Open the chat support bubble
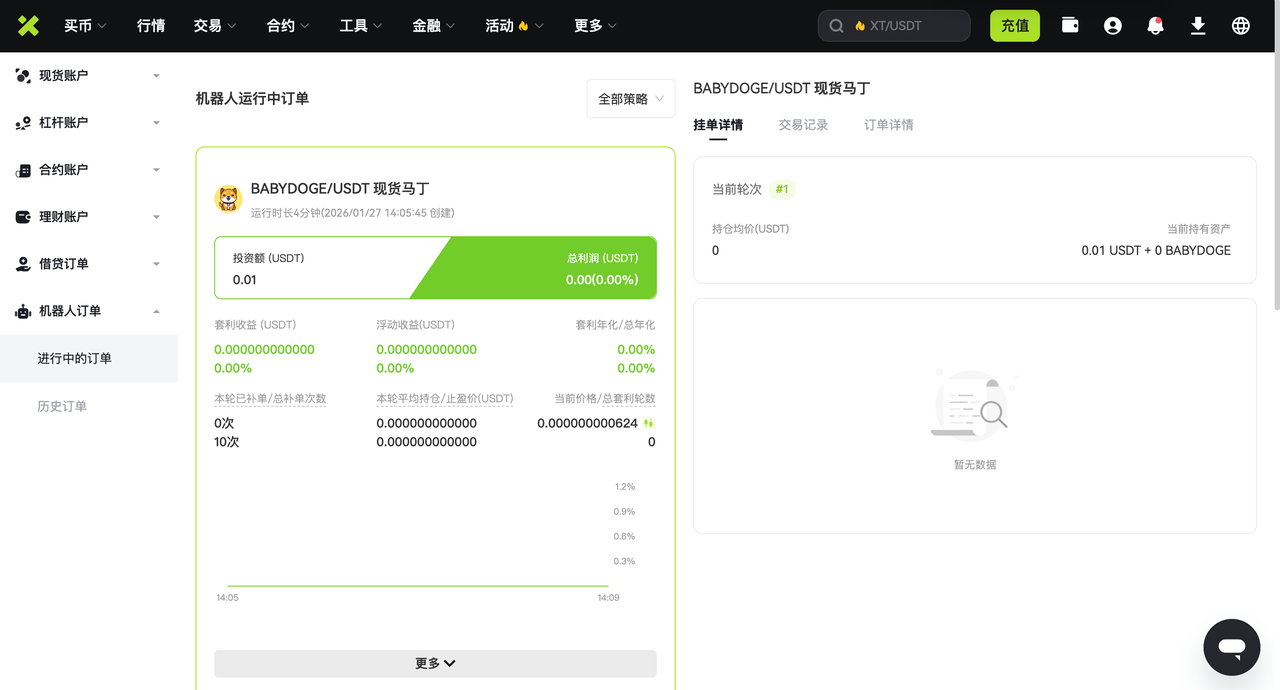1280x690 pixels. [x=1232, y=647]
